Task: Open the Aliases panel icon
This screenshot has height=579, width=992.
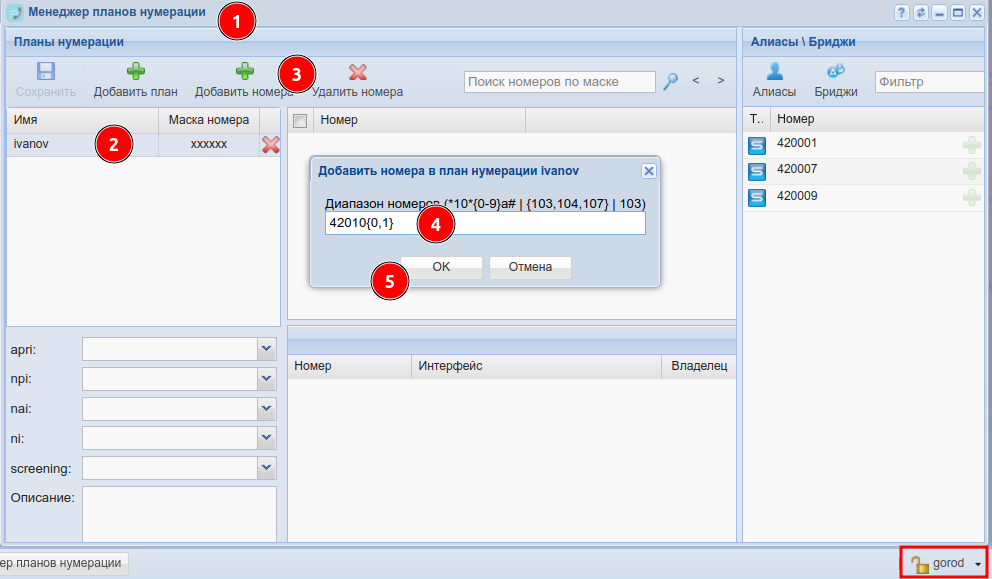Action: tap(774, 72)
